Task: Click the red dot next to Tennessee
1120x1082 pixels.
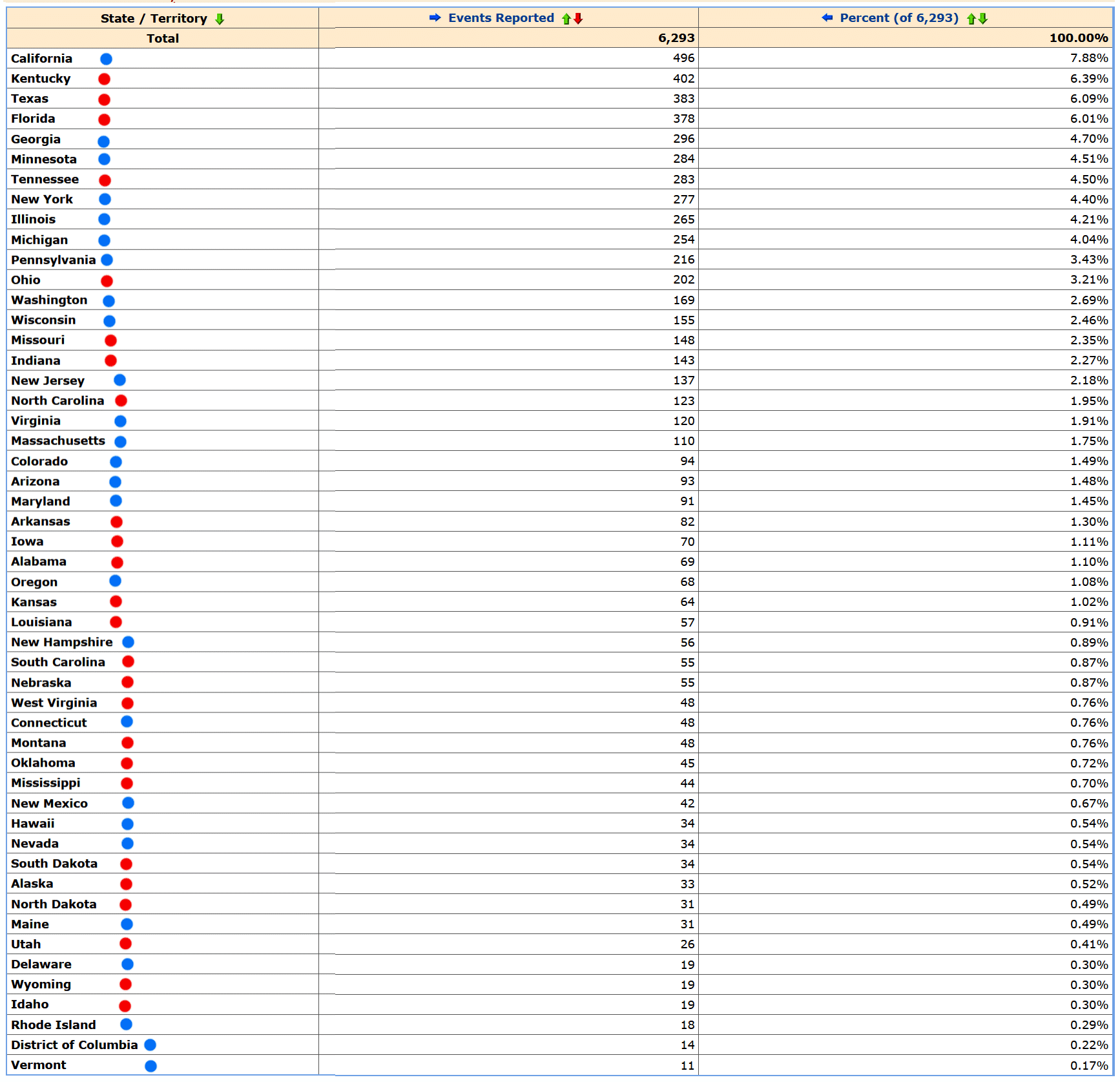Action: [105, 180]
